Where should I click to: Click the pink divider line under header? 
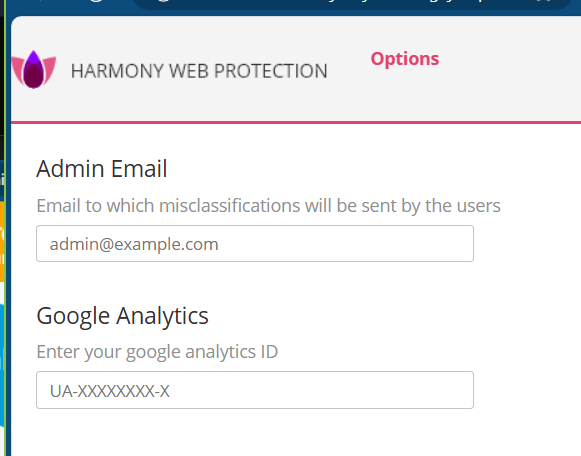[x=296, y=122]
